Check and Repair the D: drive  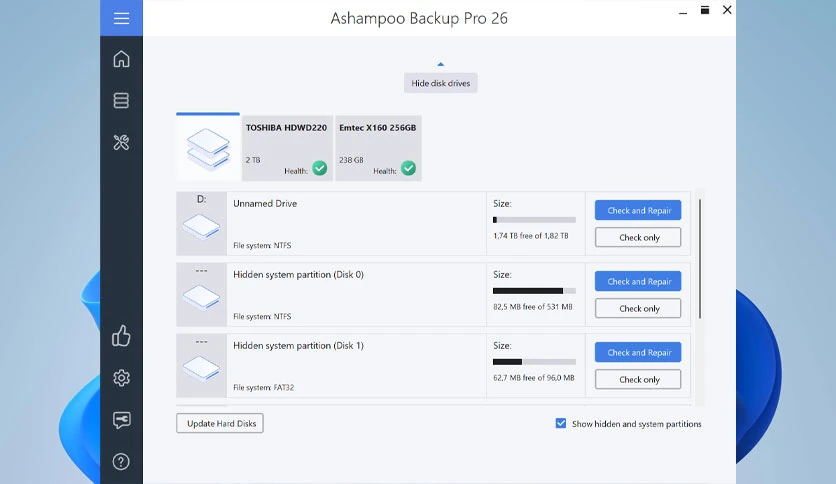[638, 210]
